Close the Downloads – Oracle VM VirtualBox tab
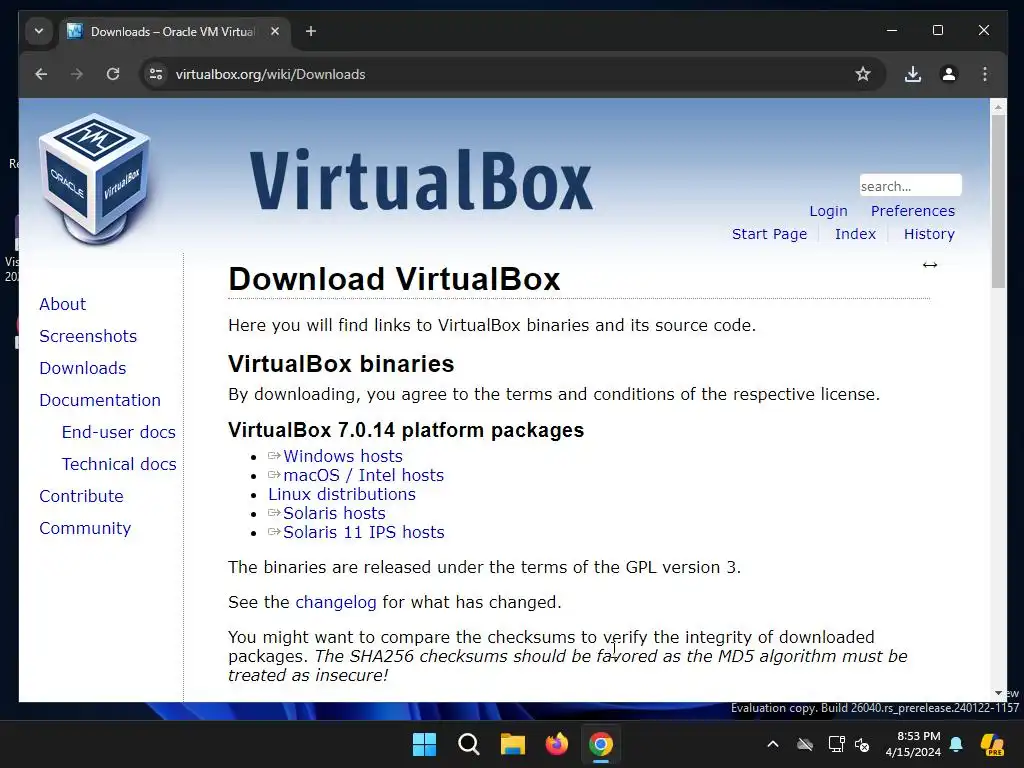This screenshot has height=768, width=1024. pos(275,31)
